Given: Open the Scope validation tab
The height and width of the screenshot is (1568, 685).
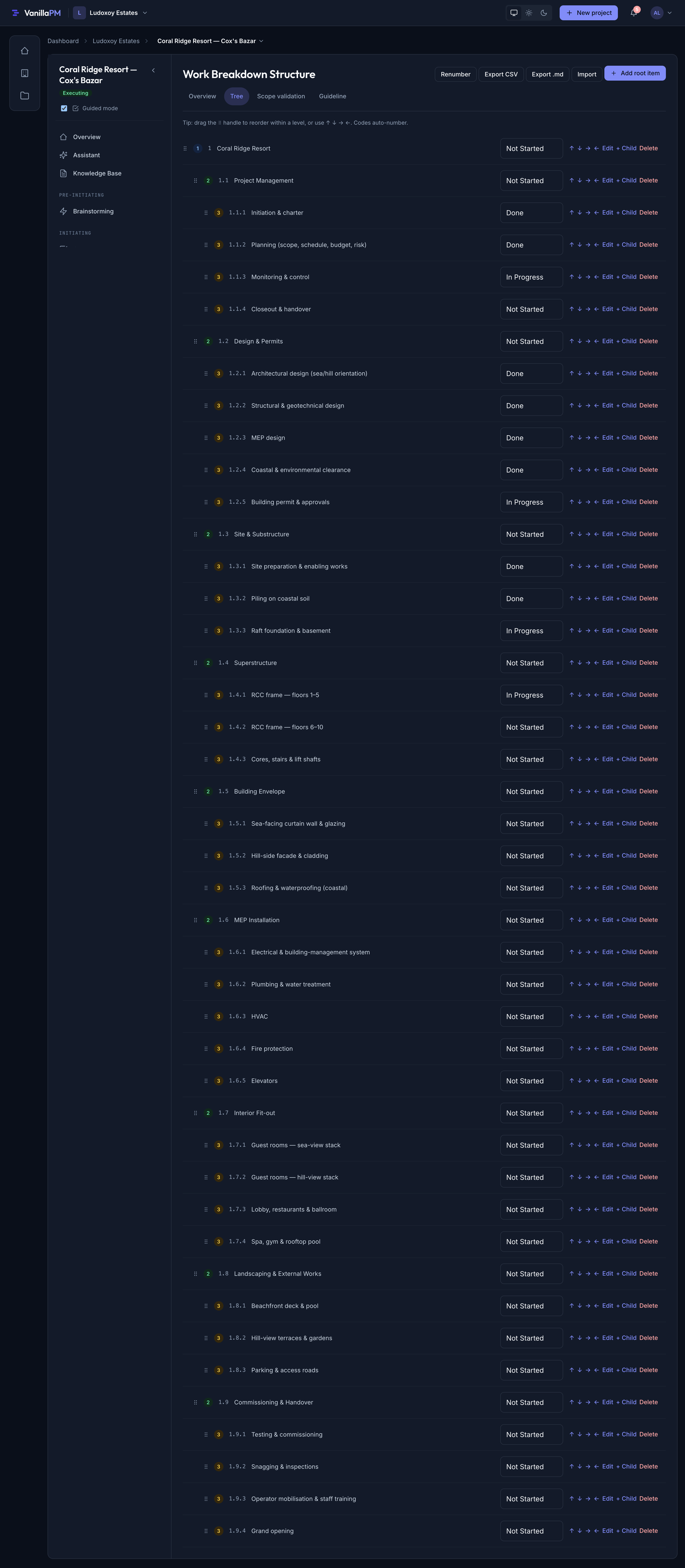Looking at the screenshot, I should pyautogui.click(x=281, y=96).
